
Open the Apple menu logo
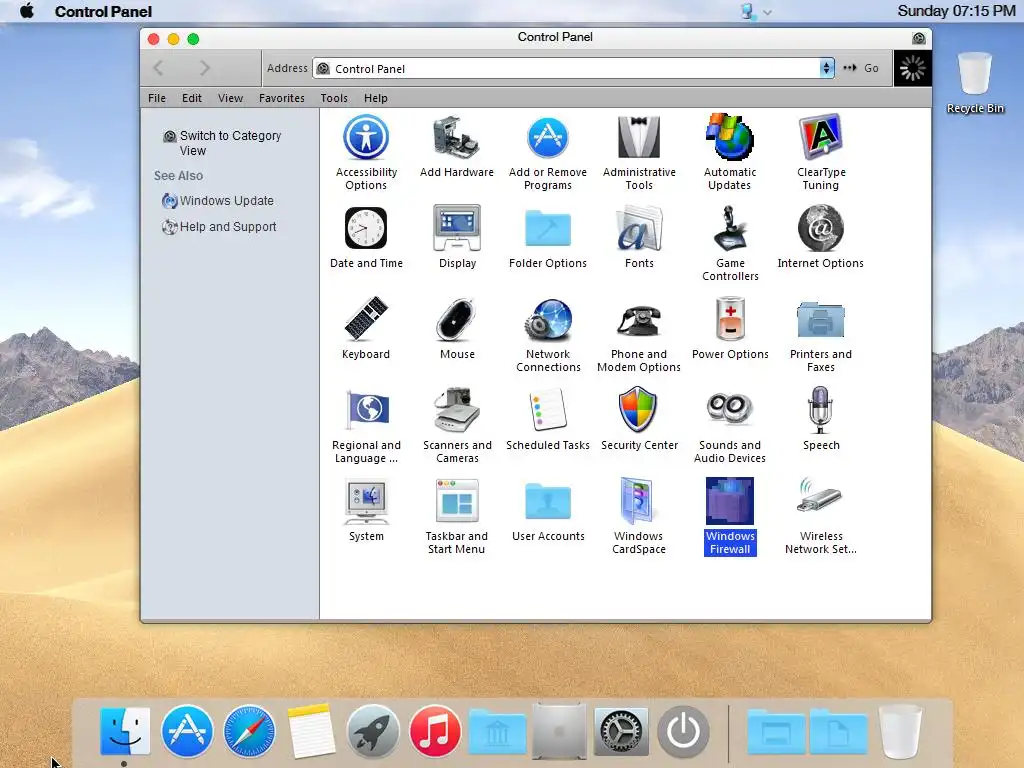click(x=27, y=11)
